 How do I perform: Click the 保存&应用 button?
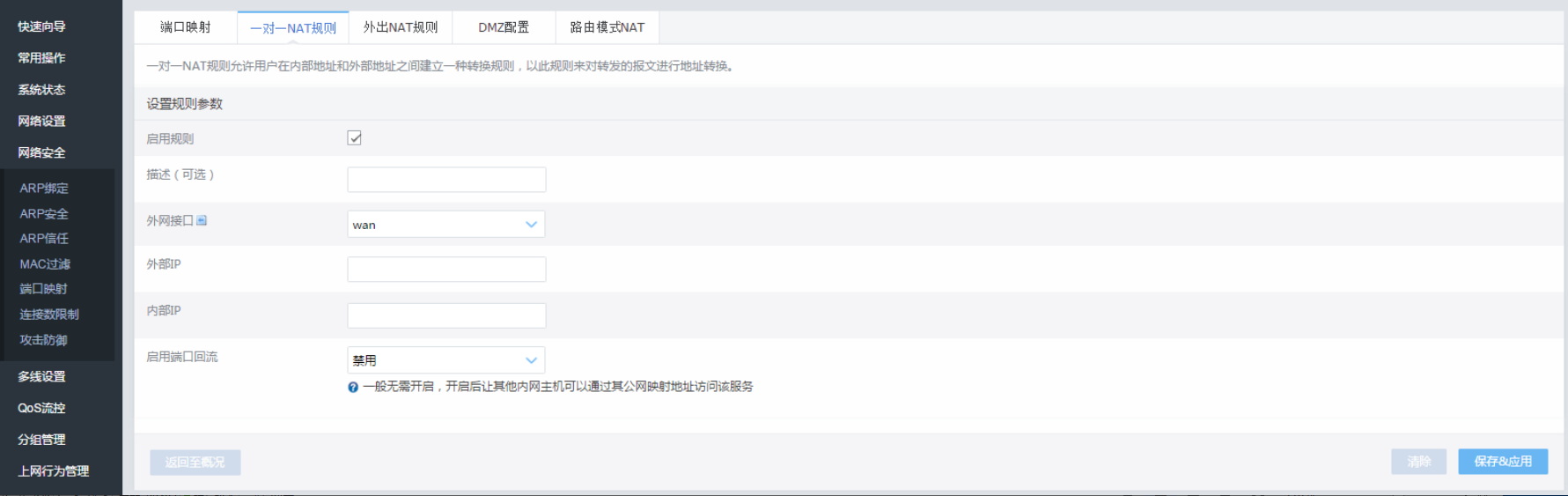coord(1503,462)
